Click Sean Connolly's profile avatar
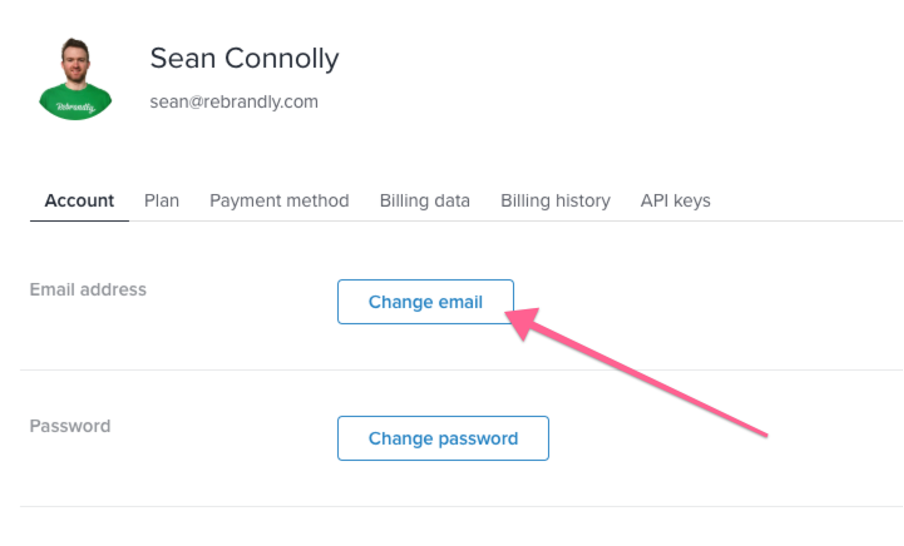The width and height of the screenshot is (904, 546). tap(76, 79)
